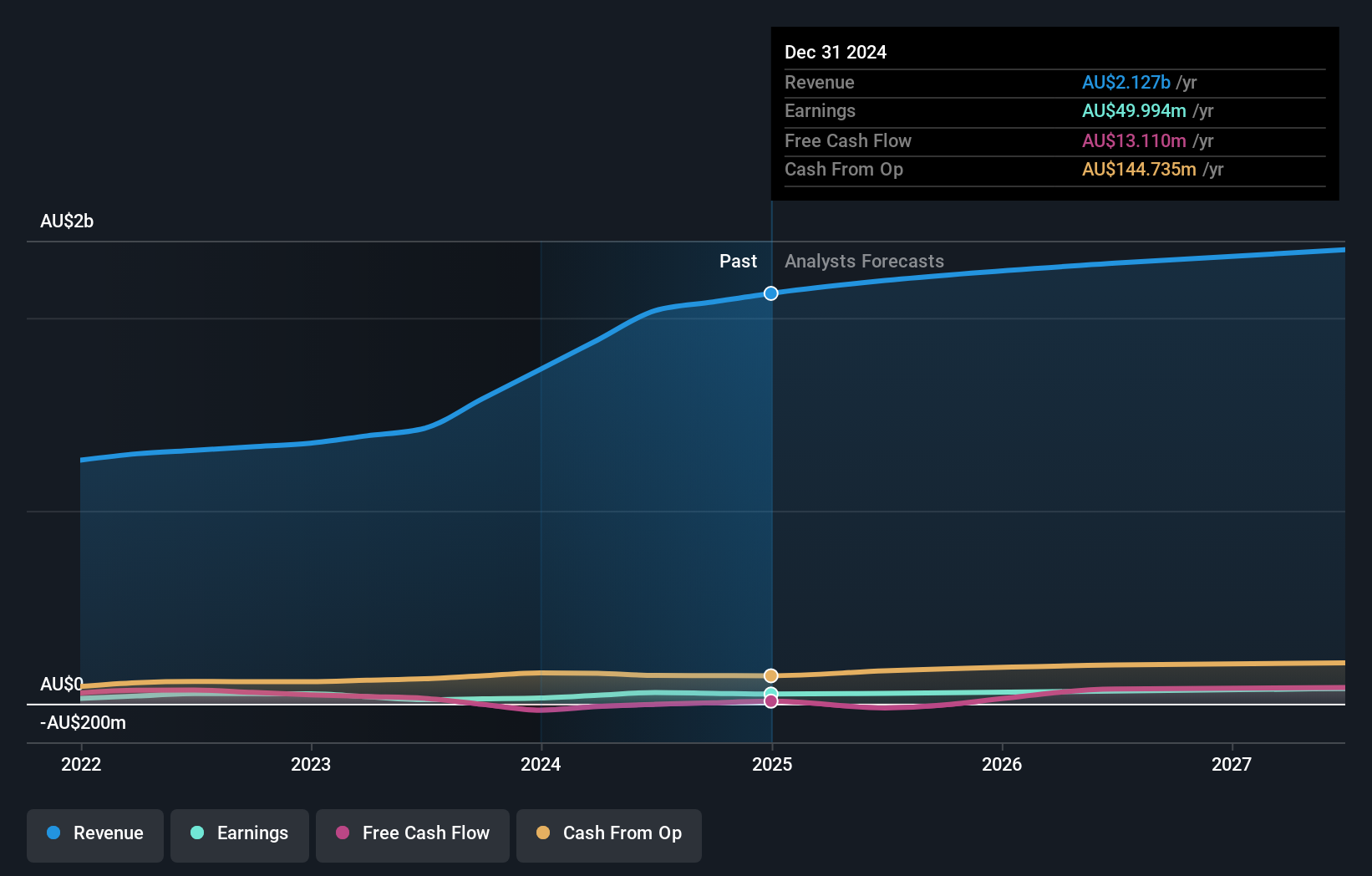
Task: Open the Dec 31 2024 tooltip header
Action: 836,52
